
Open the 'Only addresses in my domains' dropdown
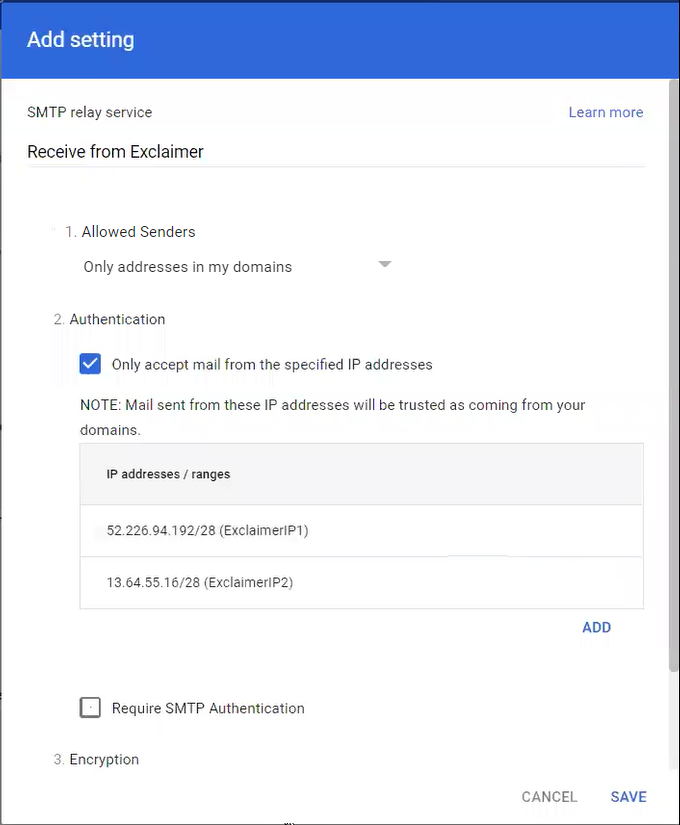188,267
